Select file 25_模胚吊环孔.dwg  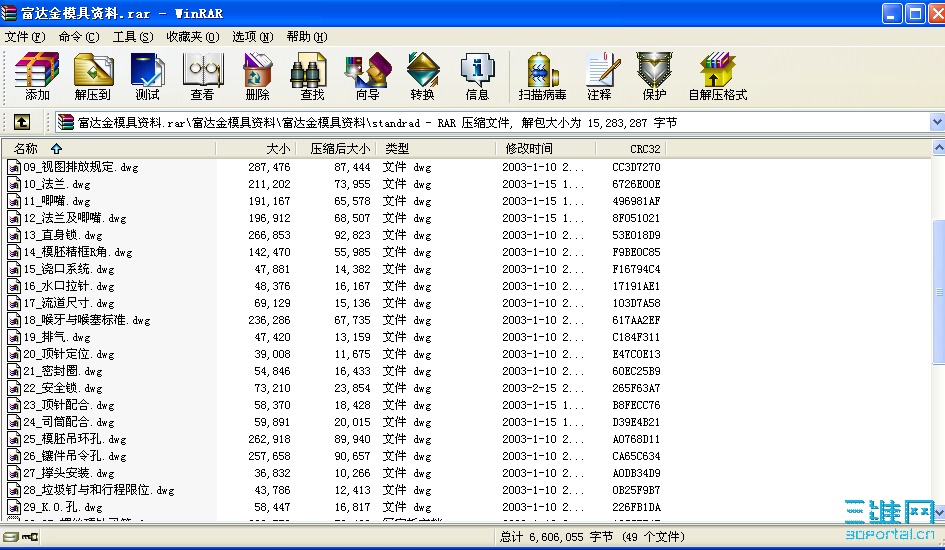75,439
